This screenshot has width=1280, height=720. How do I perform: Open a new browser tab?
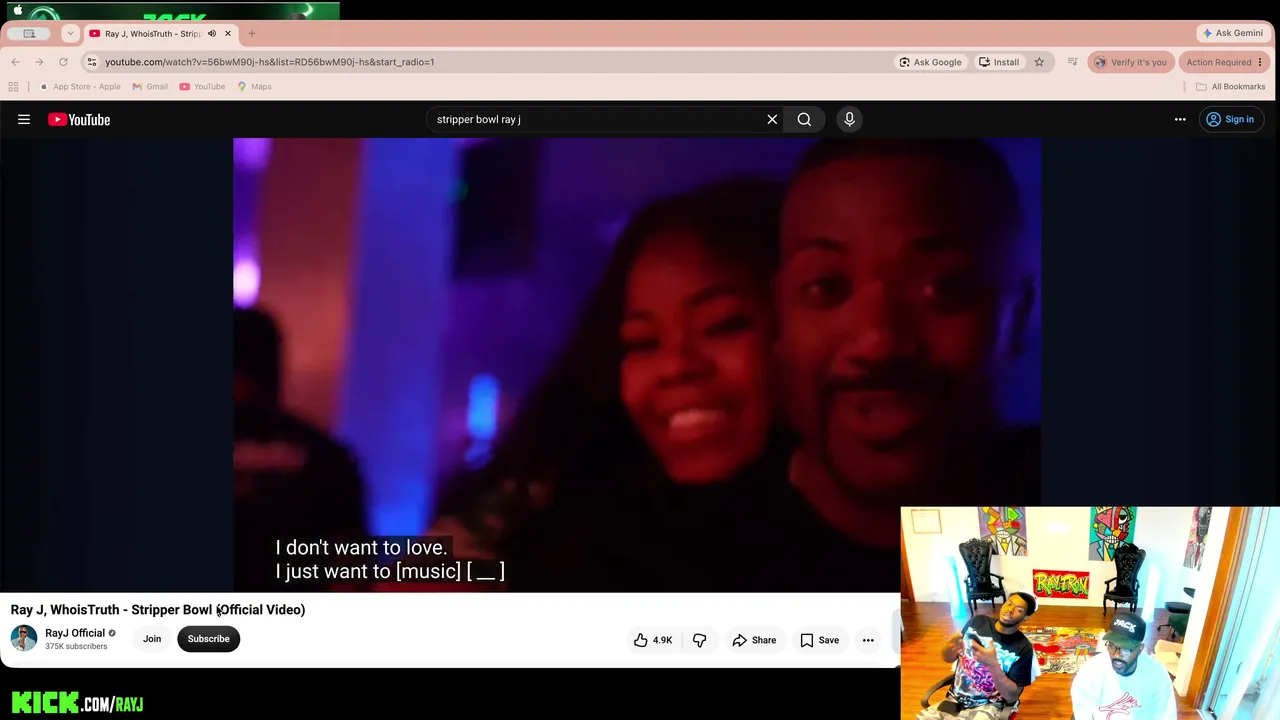click(252, 34)
